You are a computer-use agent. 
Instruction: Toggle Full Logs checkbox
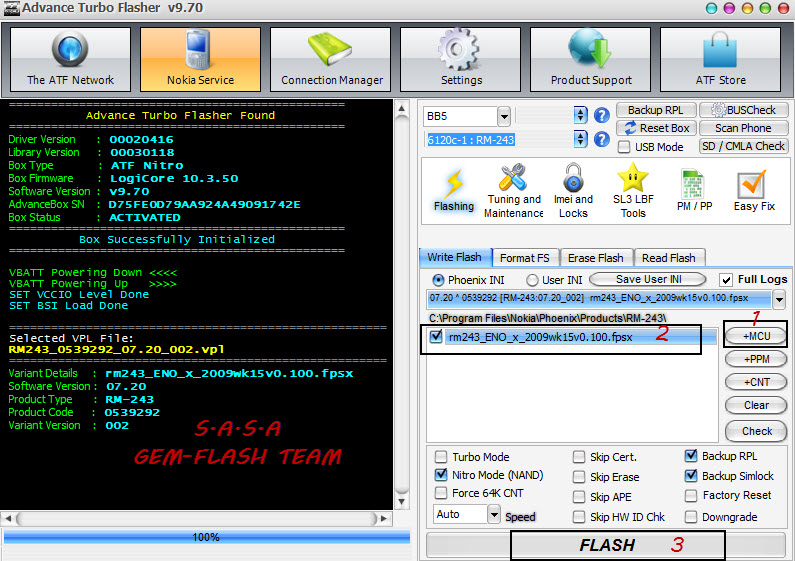726,279
